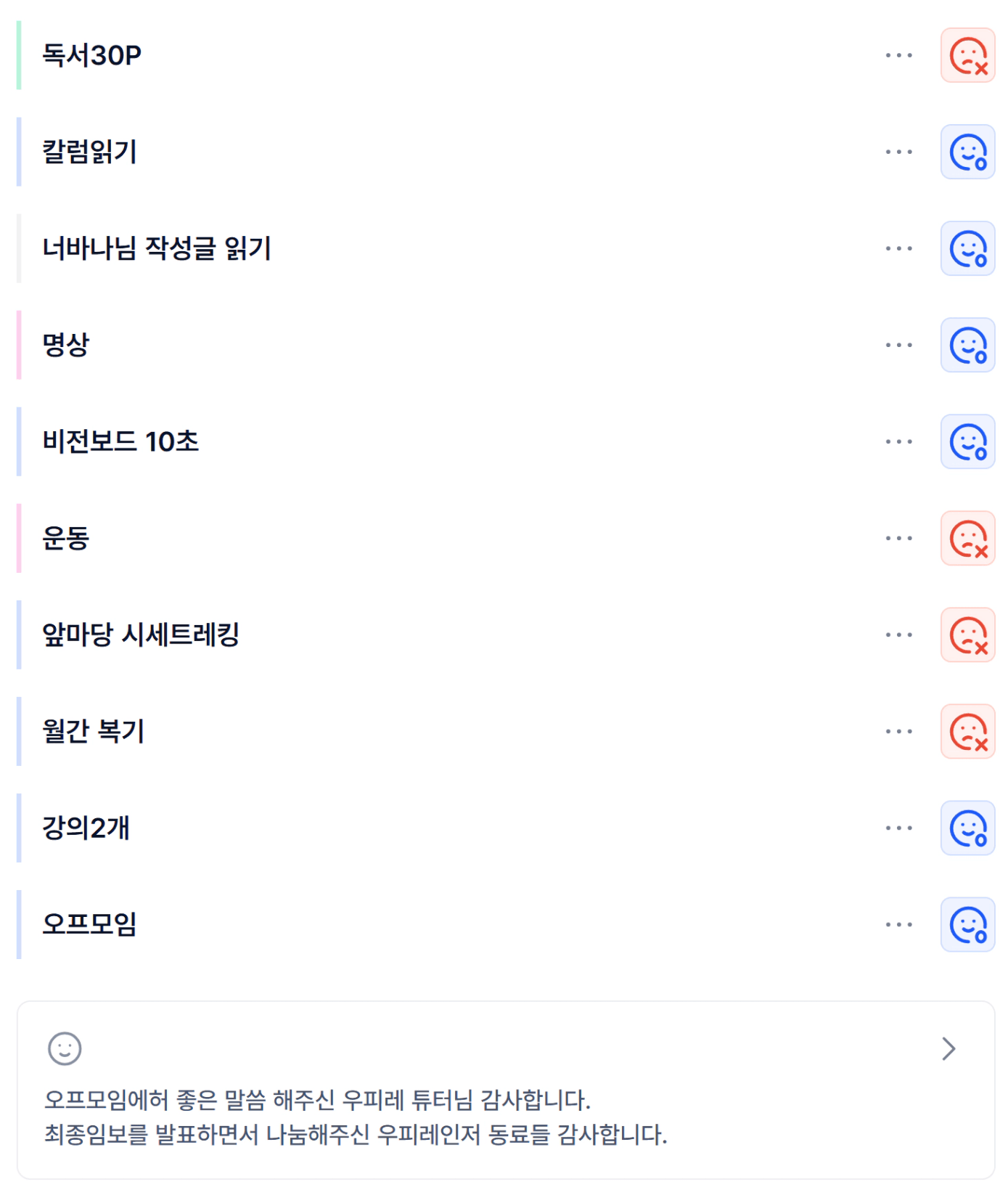
Task: Toggle the 칼럼읽기 smiley status
Action: click(967, 152)
